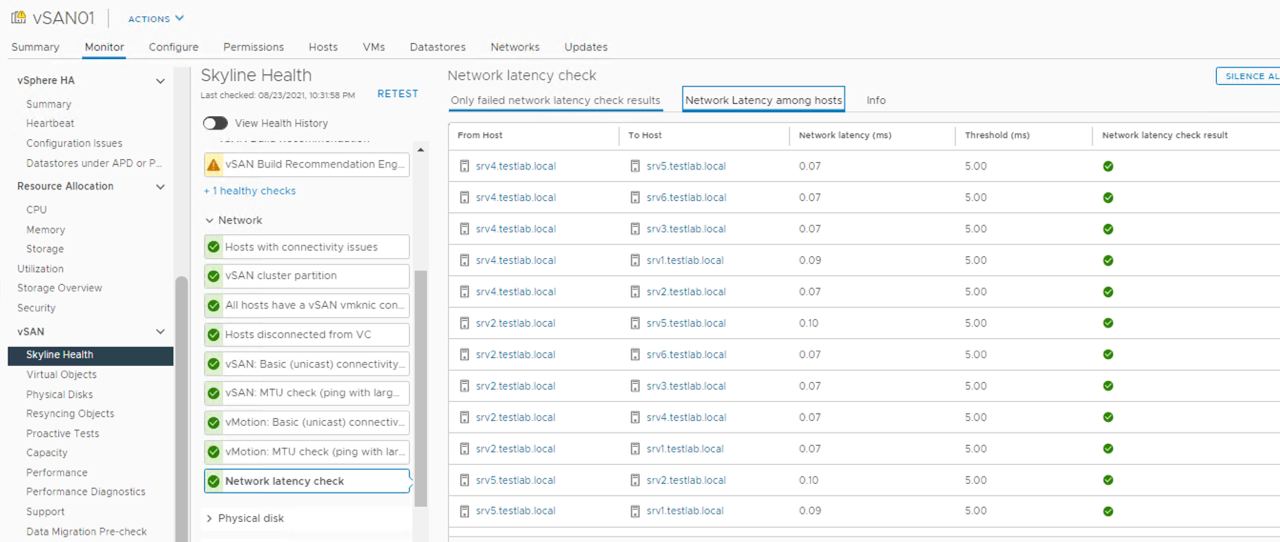Click green check icon for vMotion MTU check
Image resolution: width=1280 pixels, height=542 pixels.
pos(213,452)
